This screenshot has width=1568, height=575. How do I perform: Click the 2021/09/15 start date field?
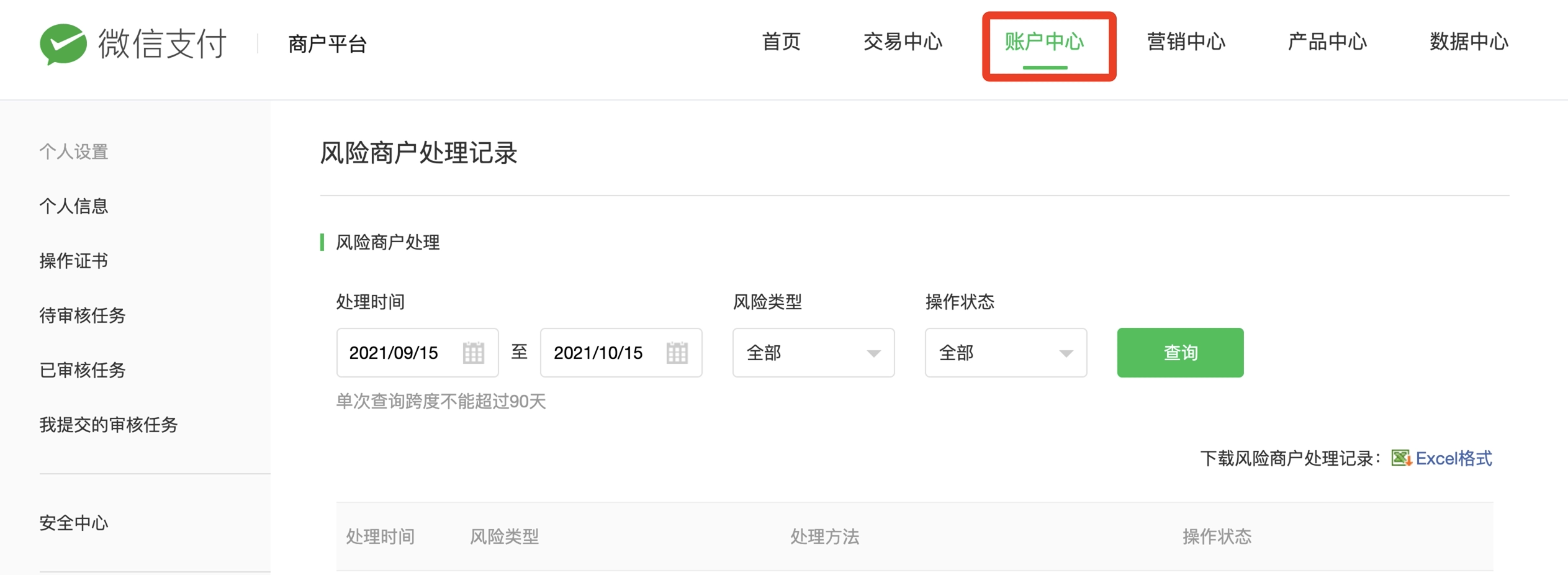tap(417, 353)
